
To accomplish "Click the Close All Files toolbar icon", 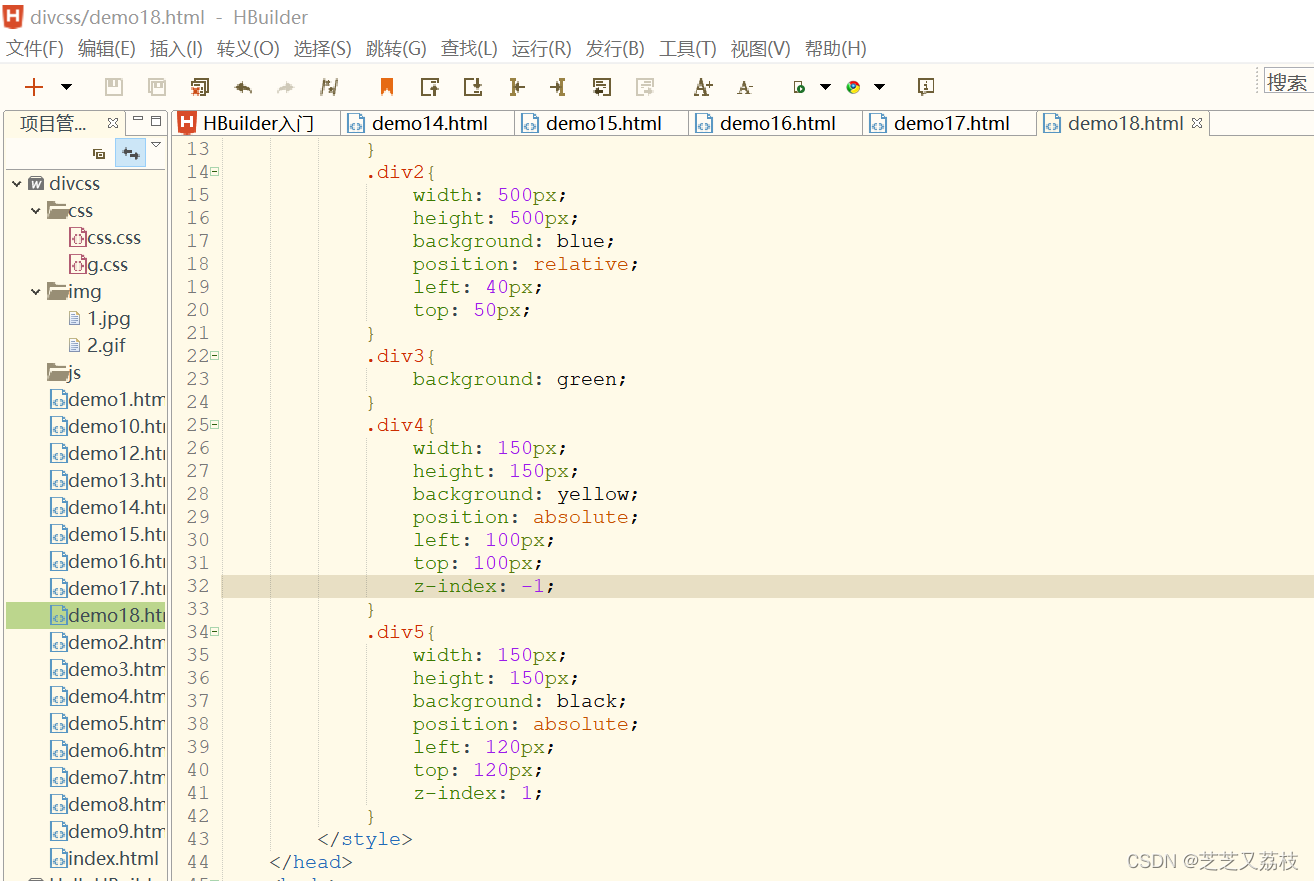I will 200,87.
